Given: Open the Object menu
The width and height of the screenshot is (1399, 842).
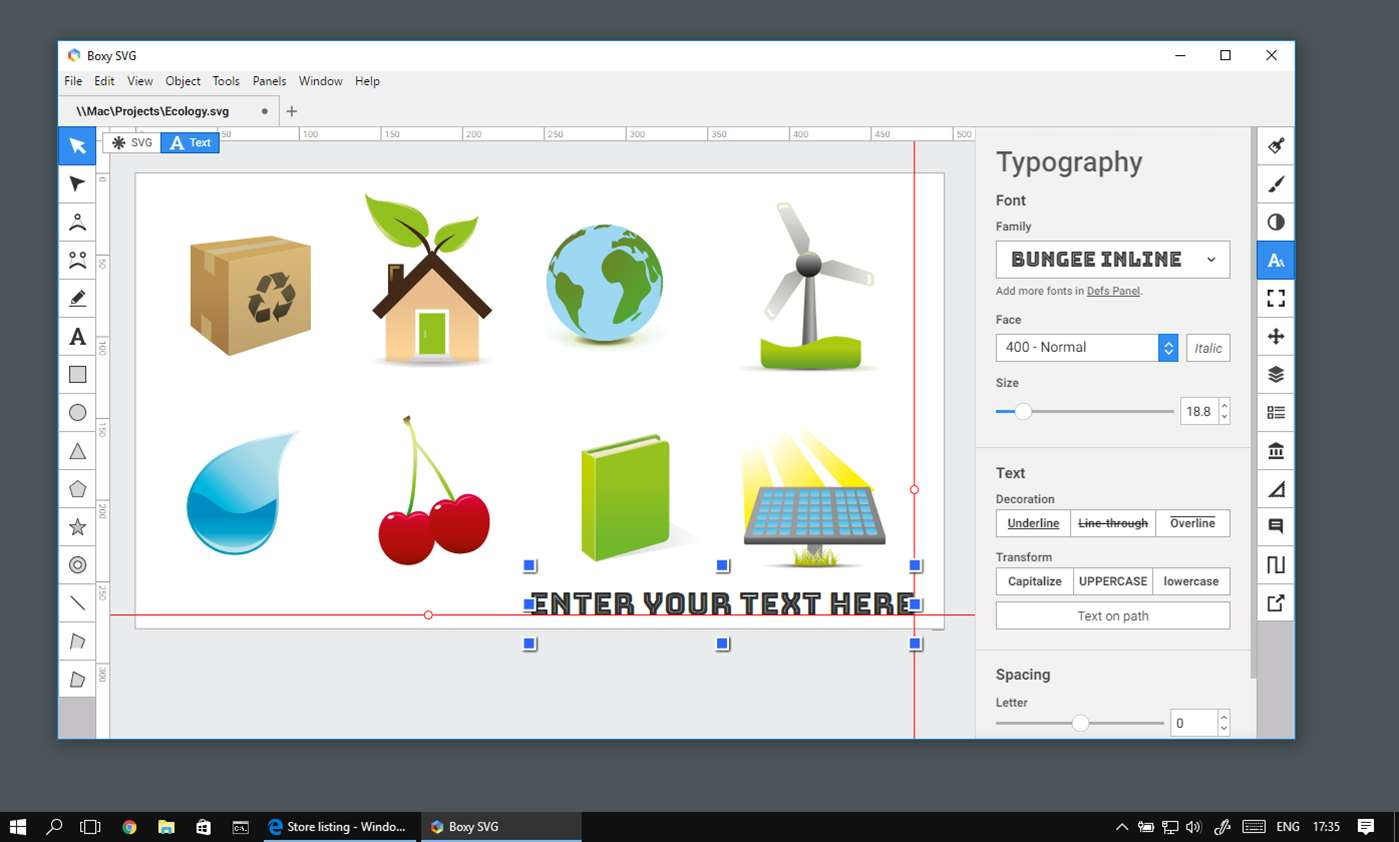Looking at the screenshot, I should (x=183, y=81).
